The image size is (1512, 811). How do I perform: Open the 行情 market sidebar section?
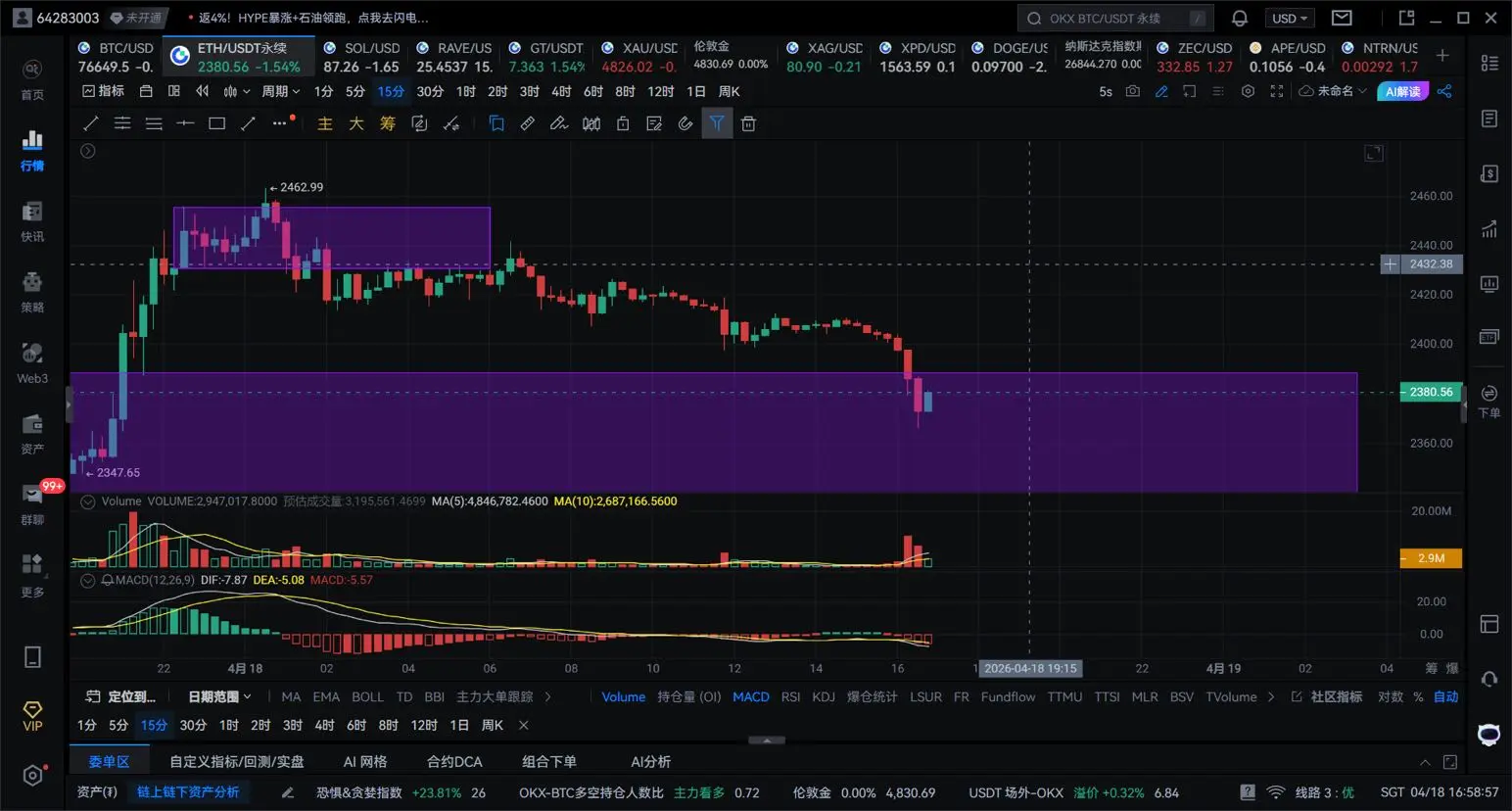(32, 150)
